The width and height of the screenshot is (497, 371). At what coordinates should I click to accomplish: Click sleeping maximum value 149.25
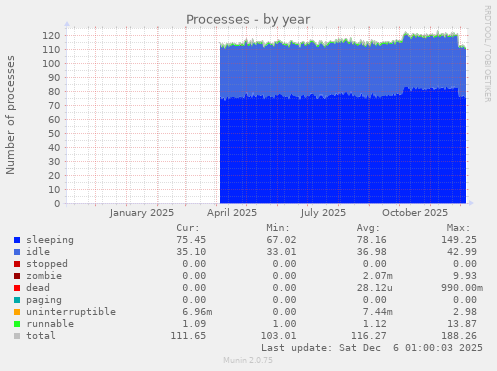click(x=459, y=240)
